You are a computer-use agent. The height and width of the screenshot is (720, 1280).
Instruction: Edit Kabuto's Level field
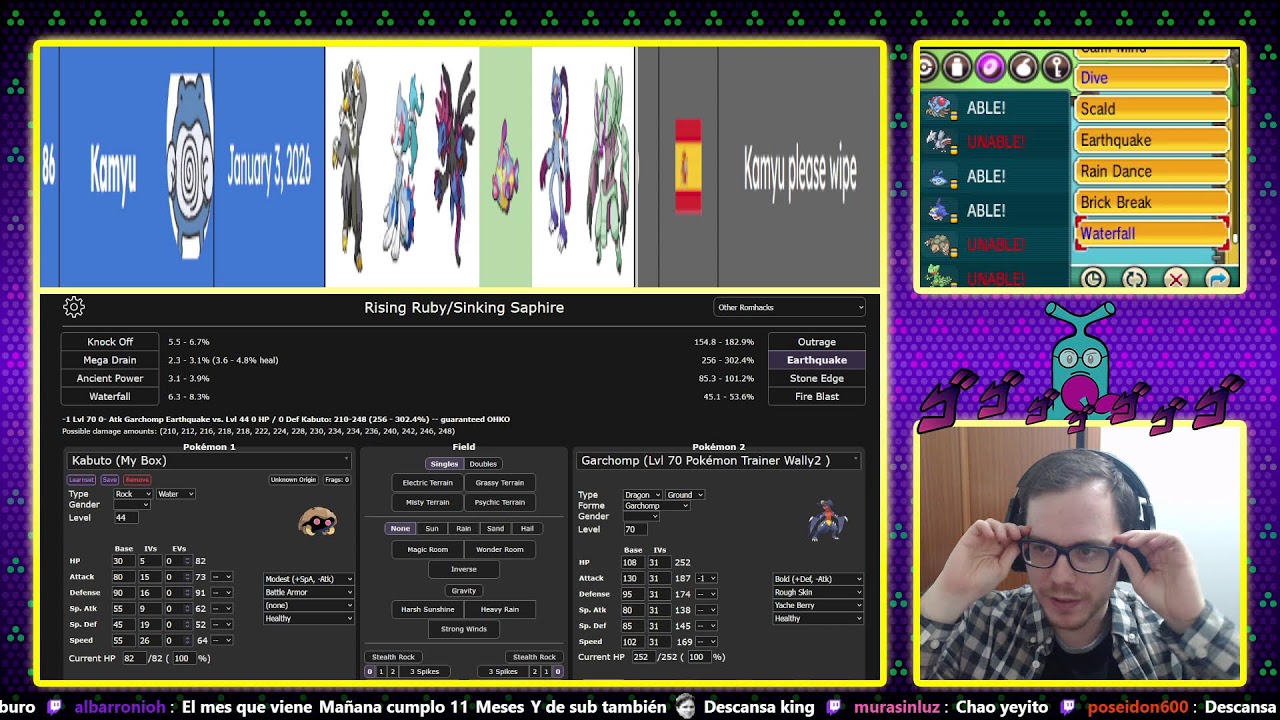(126, 518)
